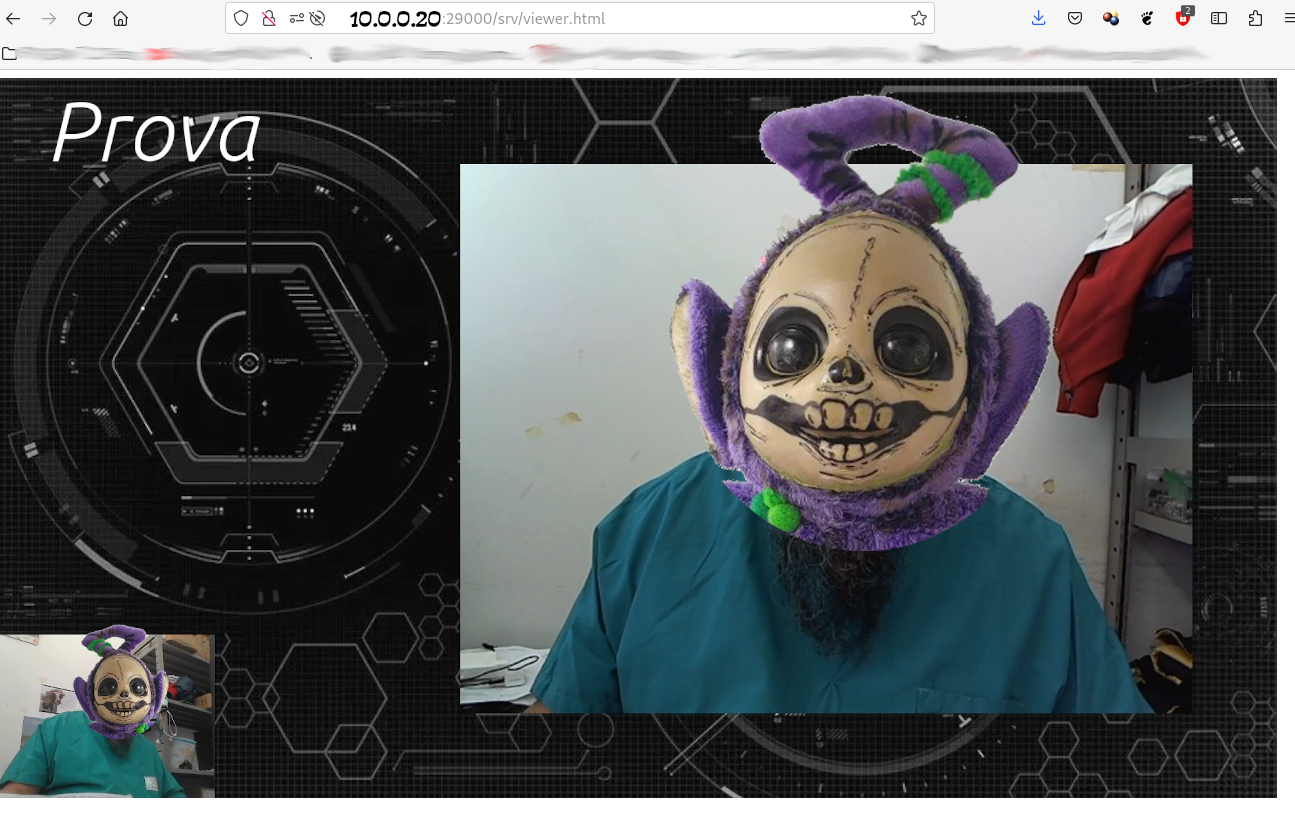Click the large main webcam video
Image resolution: width=1295 pixels, height=836 pixels.
pyautogui.click(x=826, y=438)
